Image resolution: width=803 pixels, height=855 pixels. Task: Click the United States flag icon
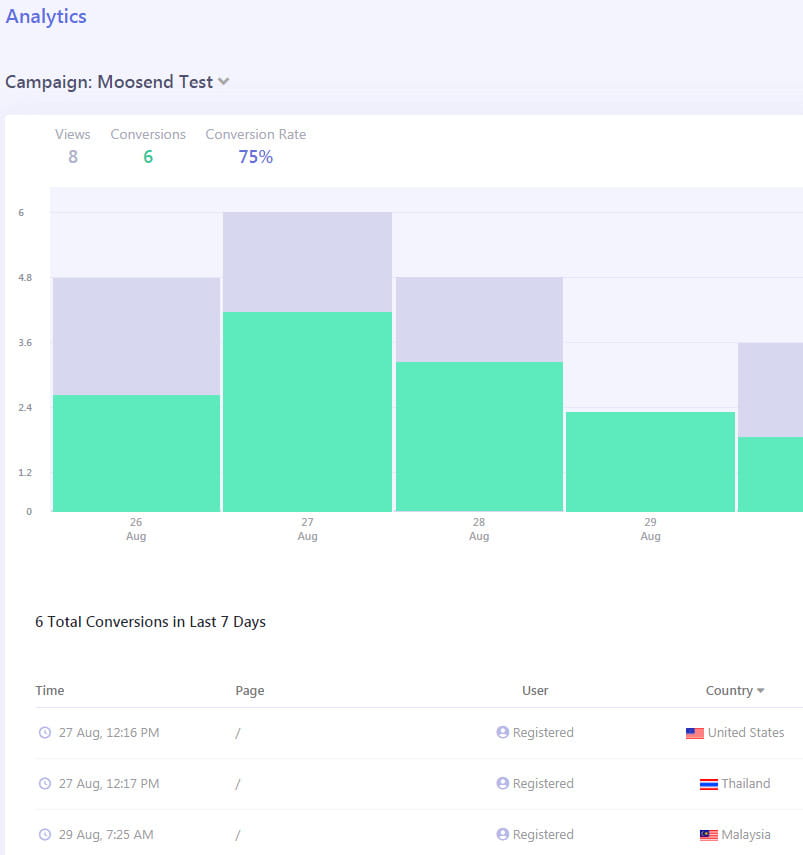[x=695, y=733]
